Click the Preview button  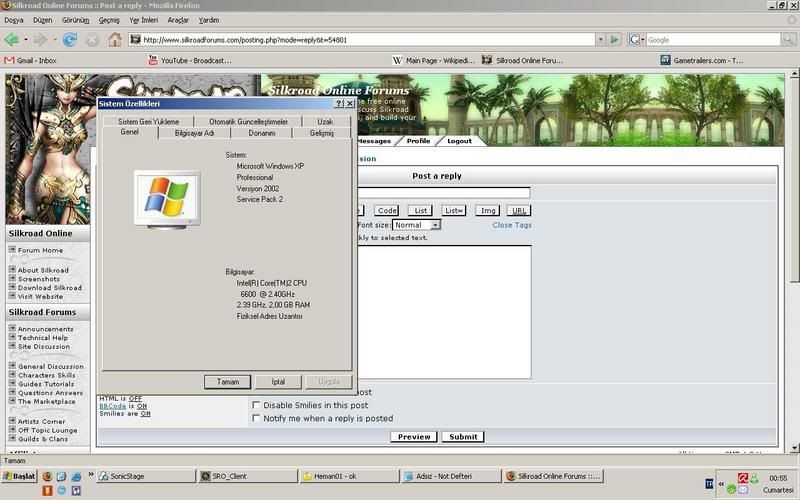click(414, 437)
